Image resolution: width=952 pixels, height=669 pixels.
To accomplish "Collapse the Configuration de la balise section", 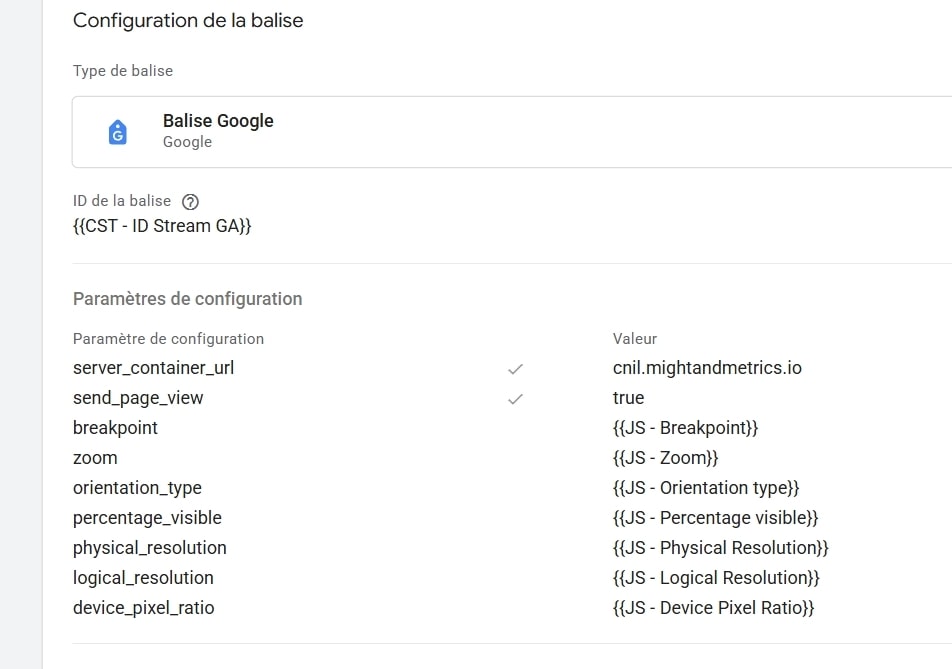I will [x=187, y=20].
